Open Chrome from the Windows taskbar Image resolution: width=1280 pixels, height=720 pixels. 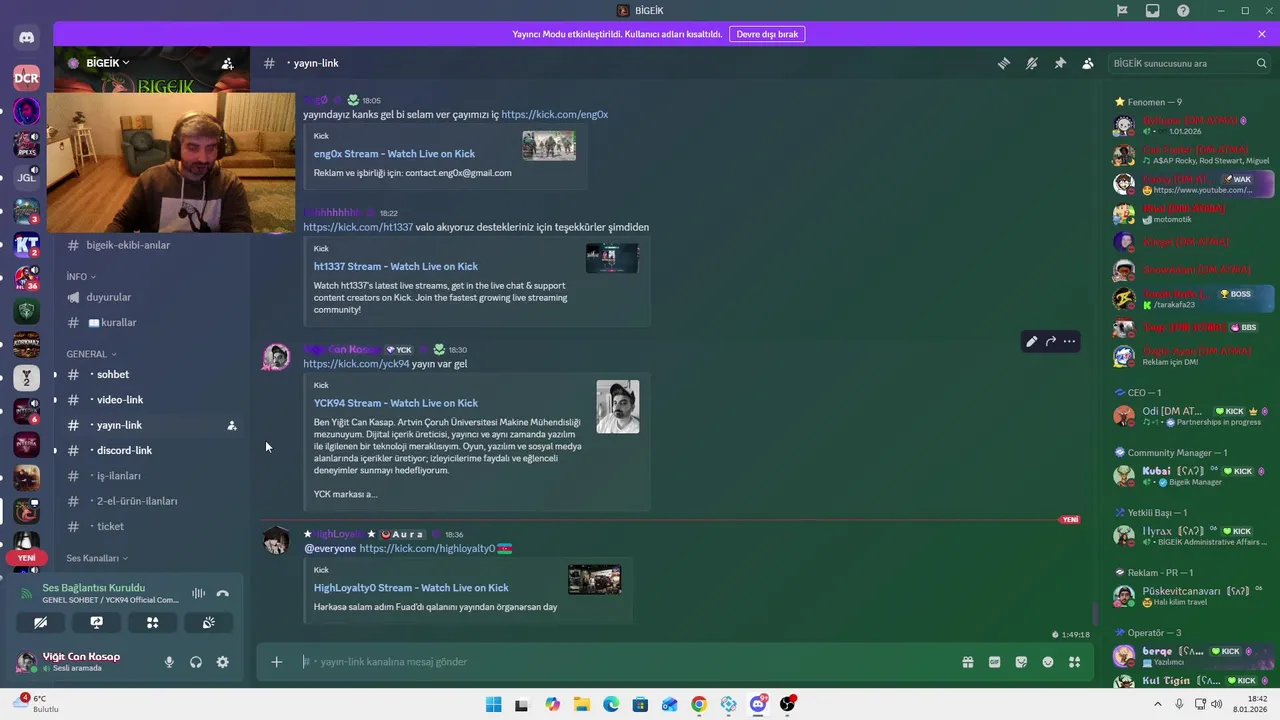699,704
